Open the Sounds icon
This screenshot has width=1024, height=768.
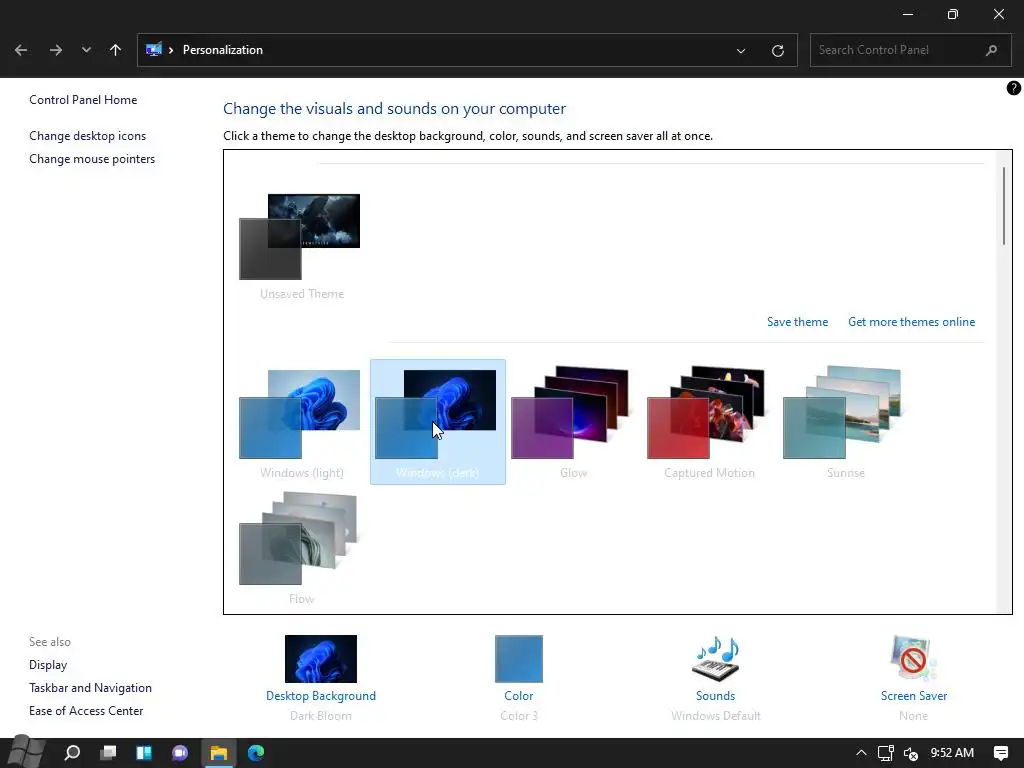click(x=715, y=659)
